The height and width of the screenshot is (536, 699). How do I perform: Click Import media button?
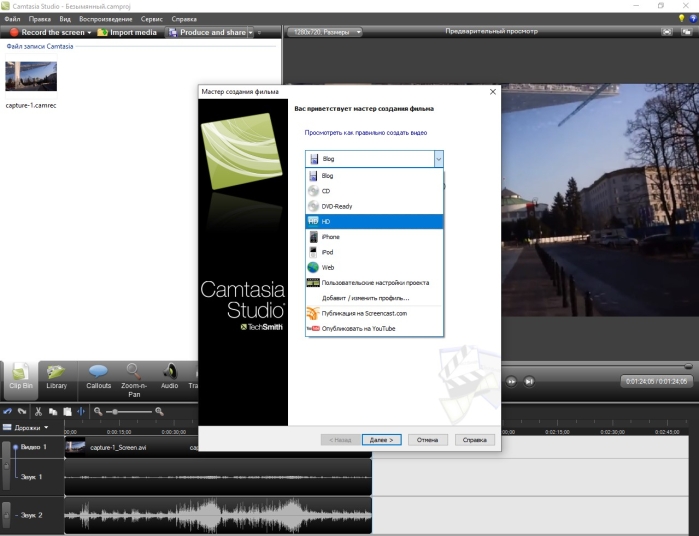coord(127,32)
